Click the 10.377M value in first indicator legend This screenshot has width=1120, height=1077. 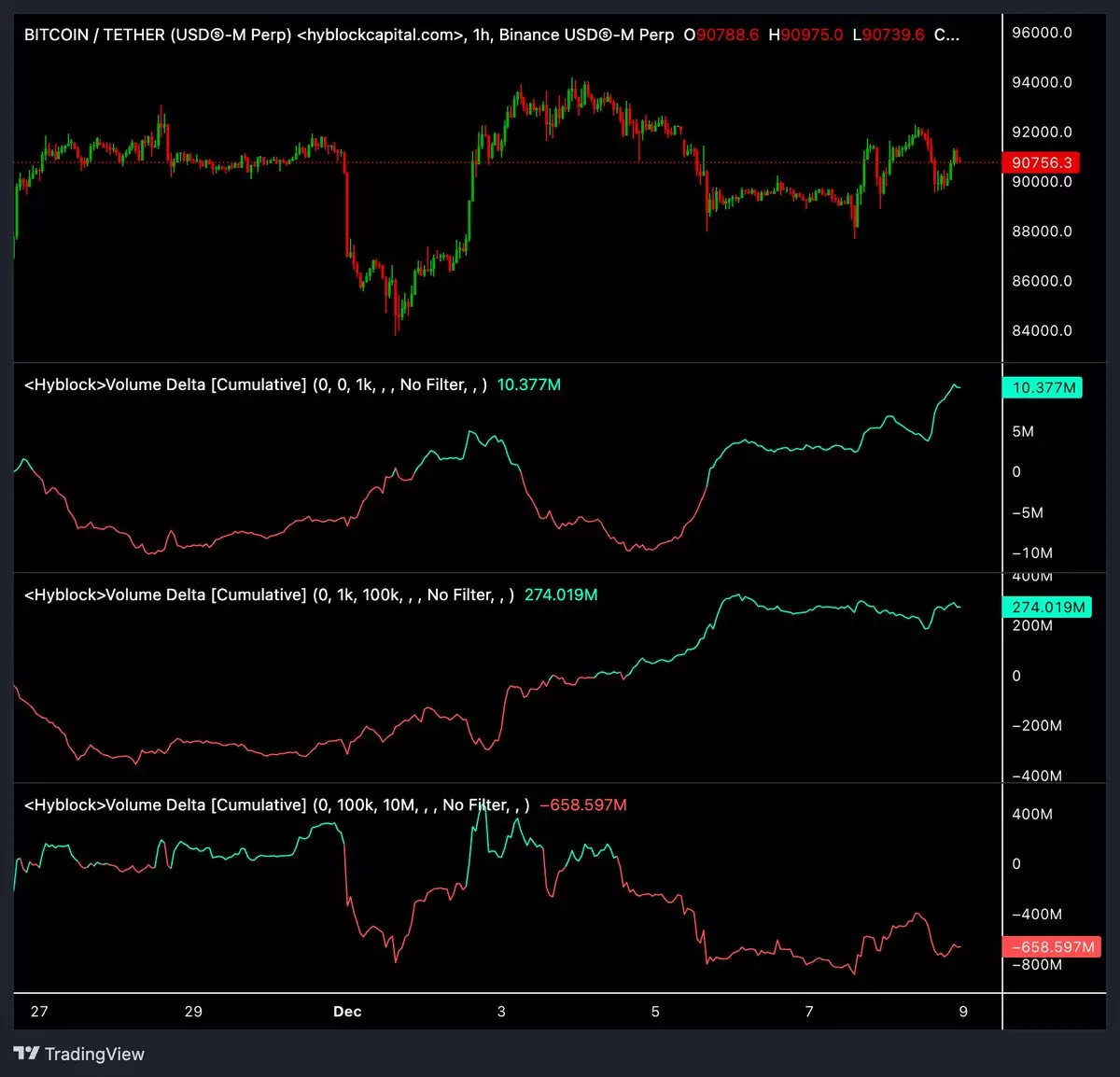[x=528, y=385]
